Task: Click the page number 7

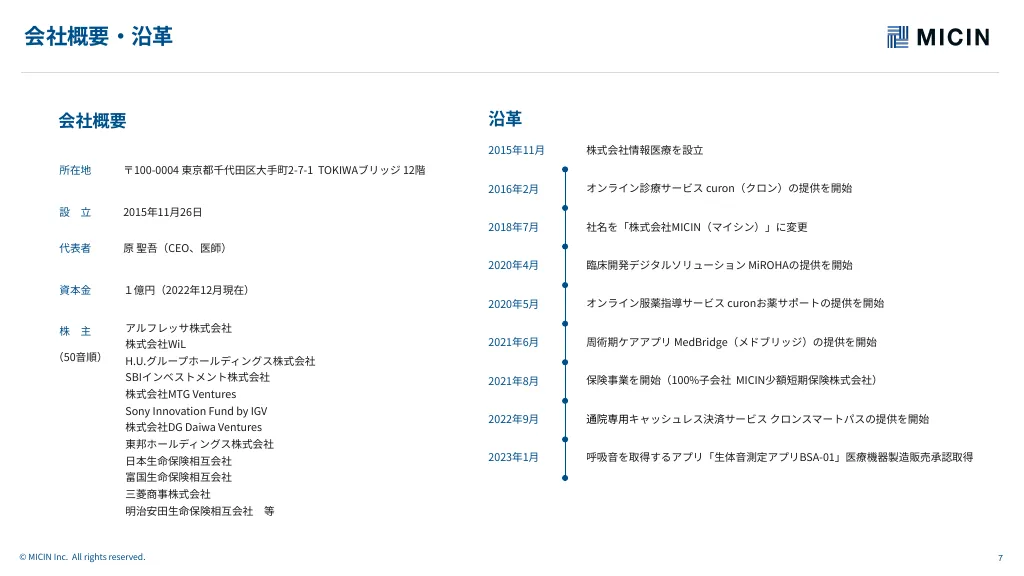Action: (x=1000, y=558)
